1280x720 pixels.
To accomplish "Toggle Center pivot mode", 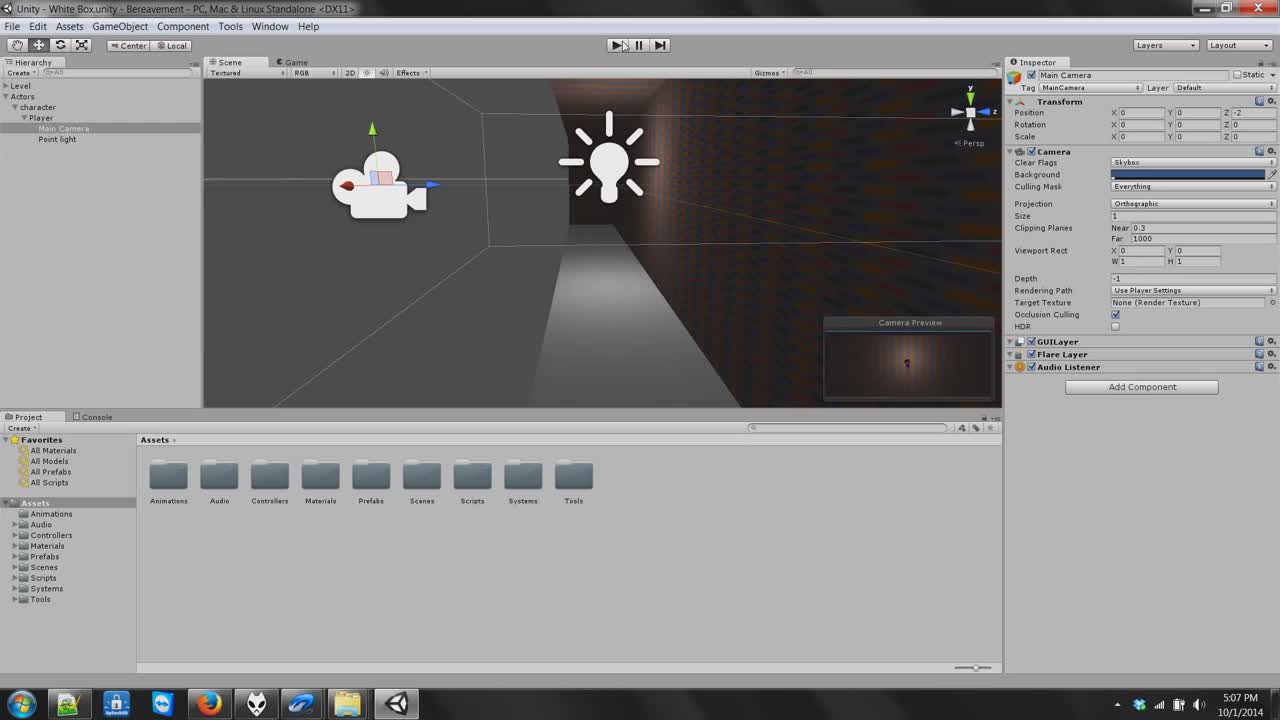I will click(x=129, y=45).
